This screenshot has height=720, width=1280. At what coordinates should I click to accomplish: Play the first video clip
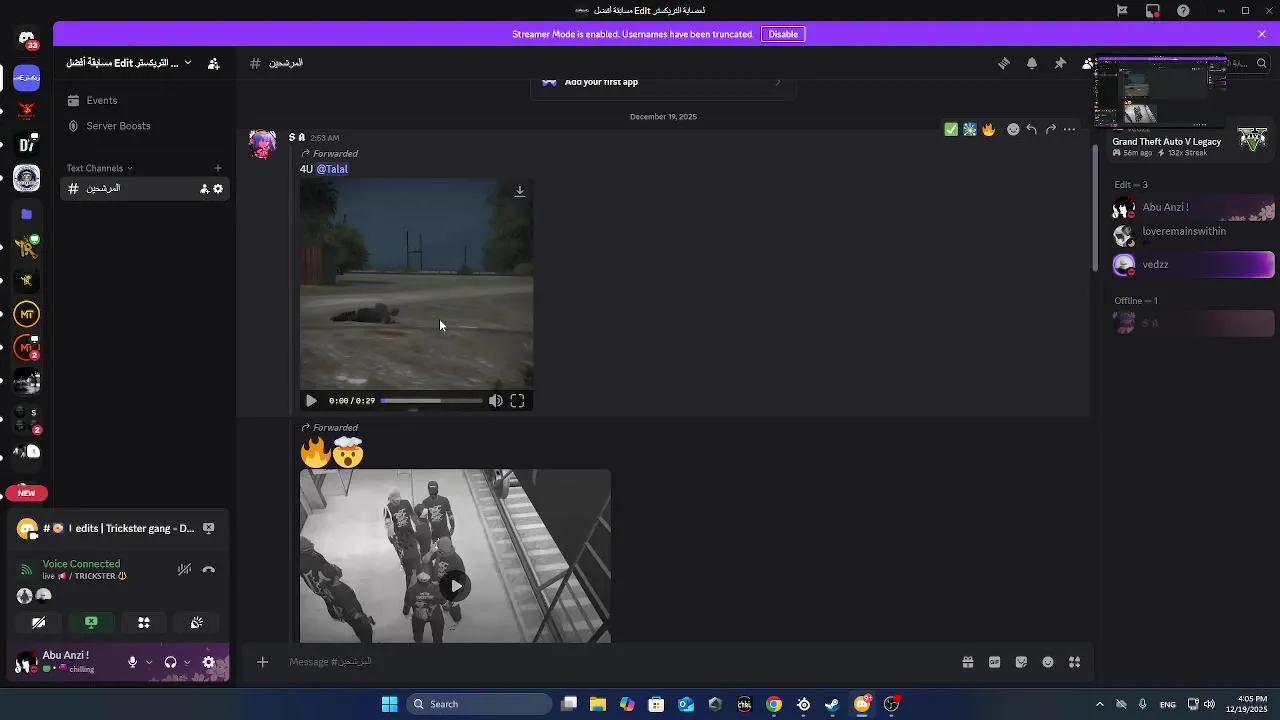pyautogui.click(x=311, y=401)
